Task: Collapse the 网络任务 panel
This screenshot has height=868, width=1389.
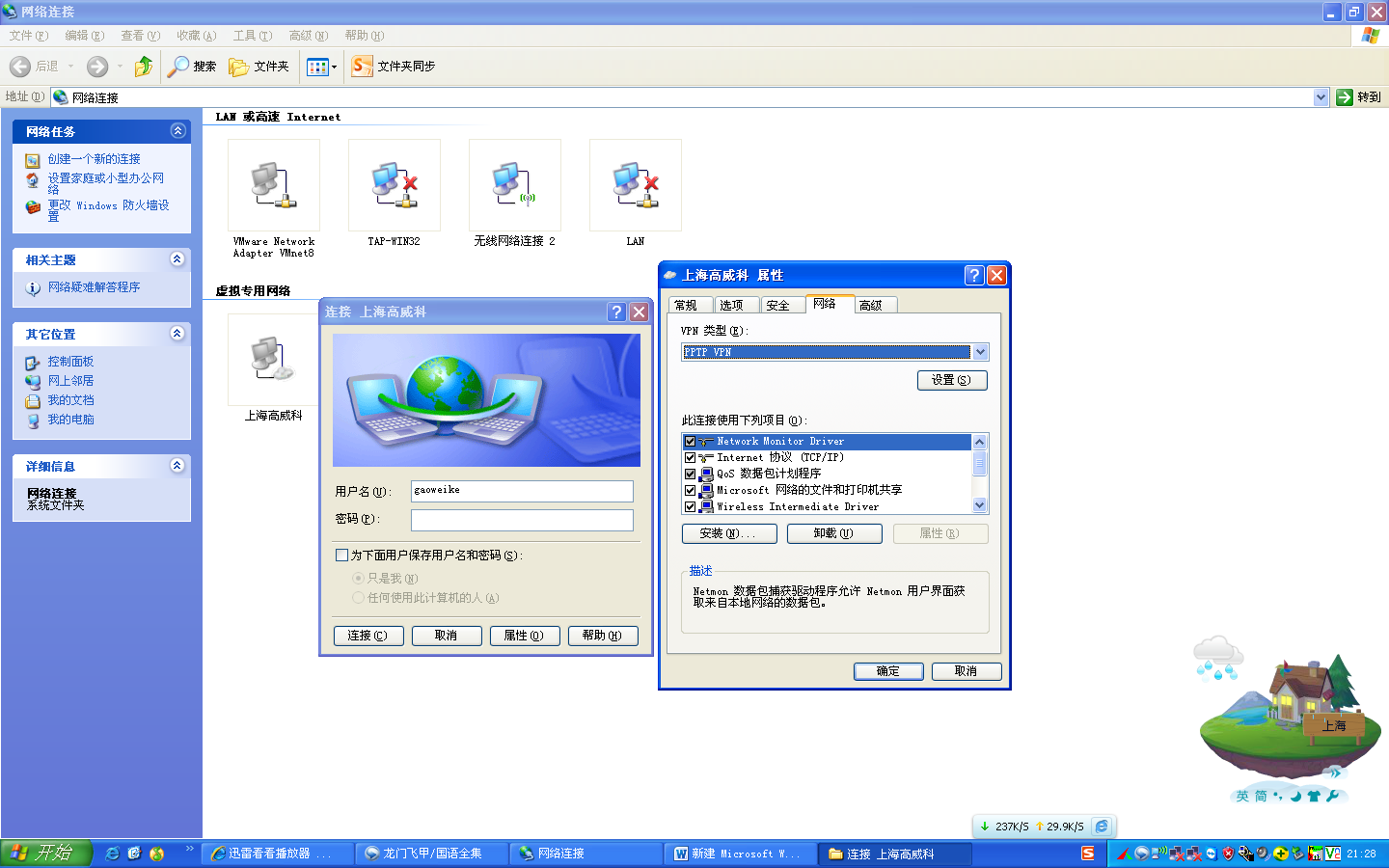Action: (x=177, y=131)
